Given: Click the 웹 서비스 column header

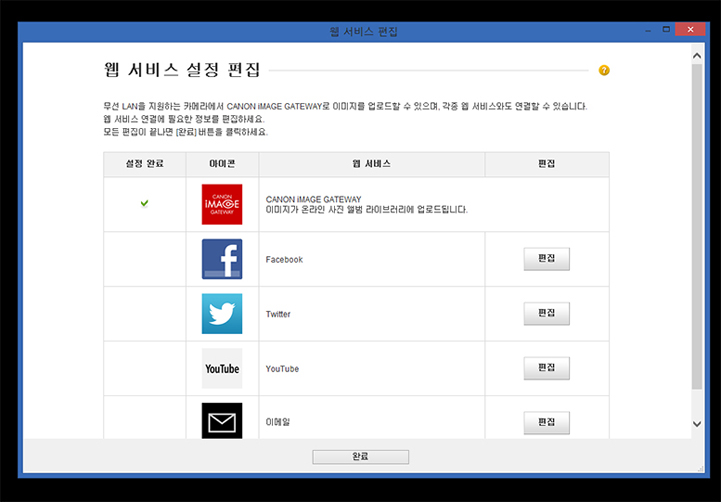Looking at the screenshot, I should (372, 164).
